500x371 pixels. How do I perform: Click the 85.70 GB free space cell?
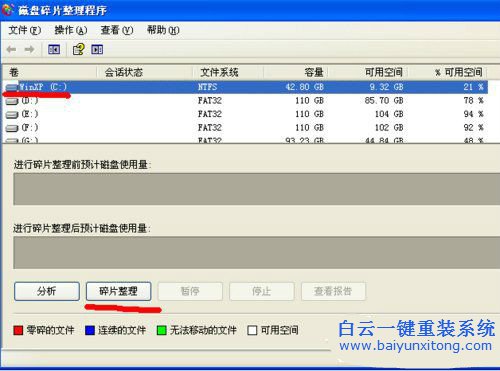coord(384,101)
